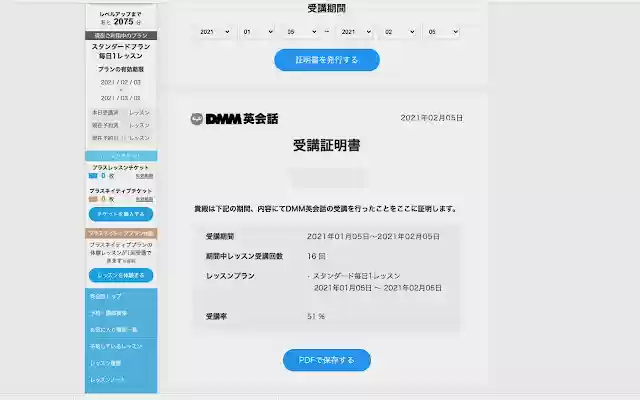
Task: Click the blue チケット section header
Action: (x=121, y=156)
